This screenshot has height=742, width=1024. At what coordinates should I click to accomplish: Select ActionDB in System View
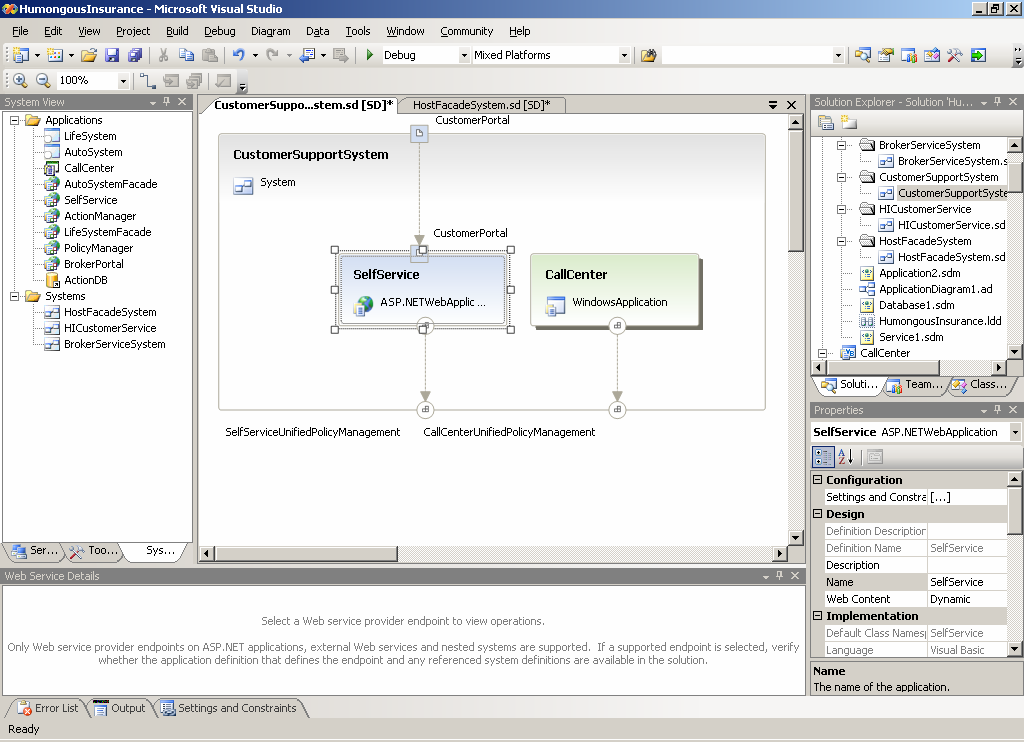click(x=86, y=280)
